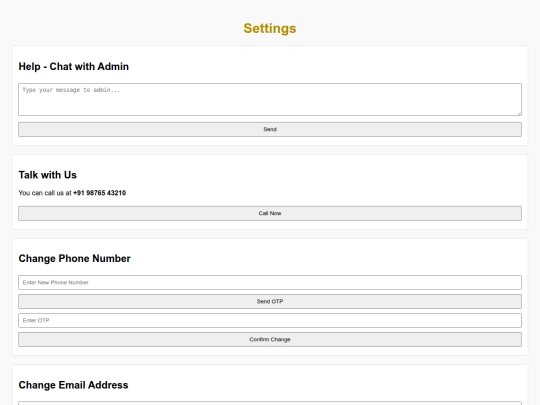
Task: Click the textarea resize handle corner
Action: tap(519, 113)
